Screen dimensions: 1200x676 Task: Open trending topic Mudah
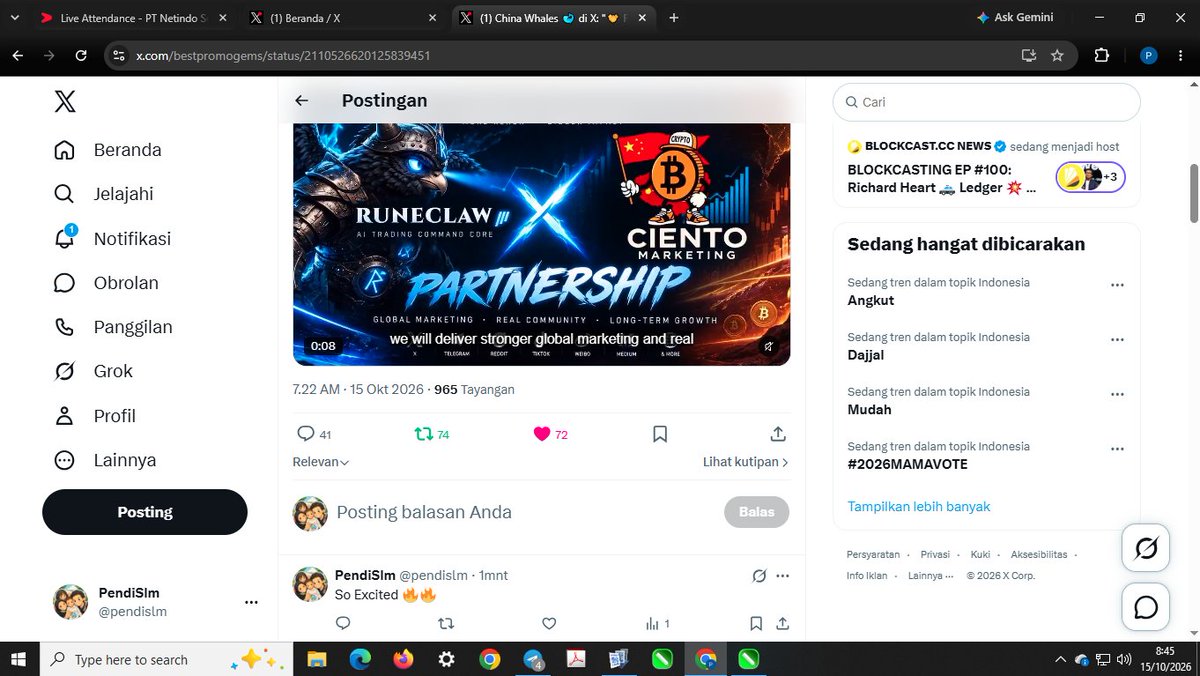click(x=869, y=409)
